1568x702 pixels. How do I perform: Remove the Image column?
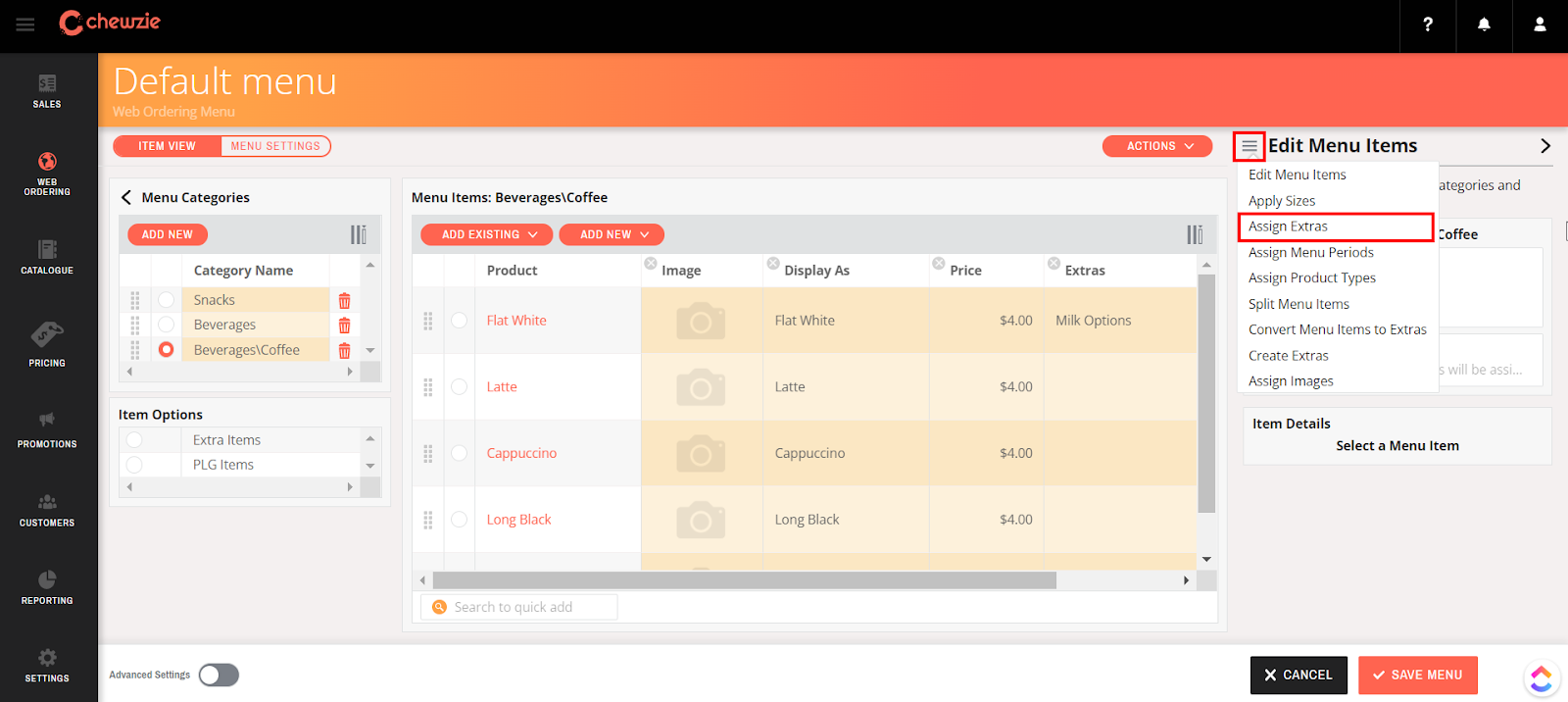(651, 264)
